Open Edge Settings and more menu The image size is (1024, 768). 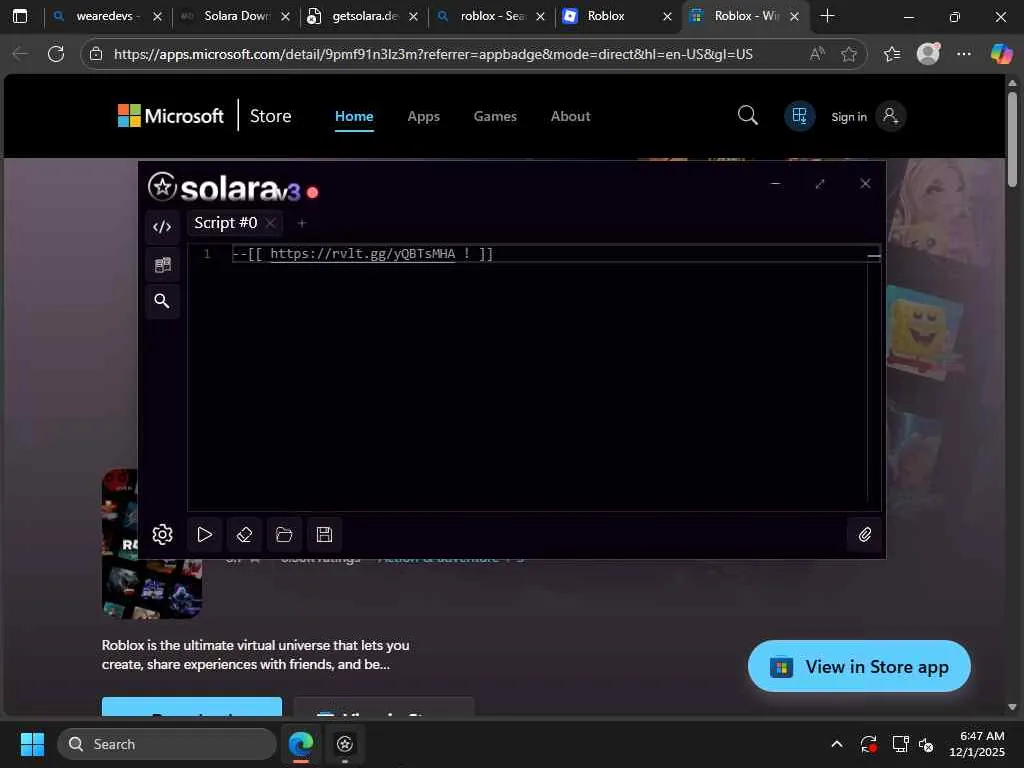click(x=964, y=54)
